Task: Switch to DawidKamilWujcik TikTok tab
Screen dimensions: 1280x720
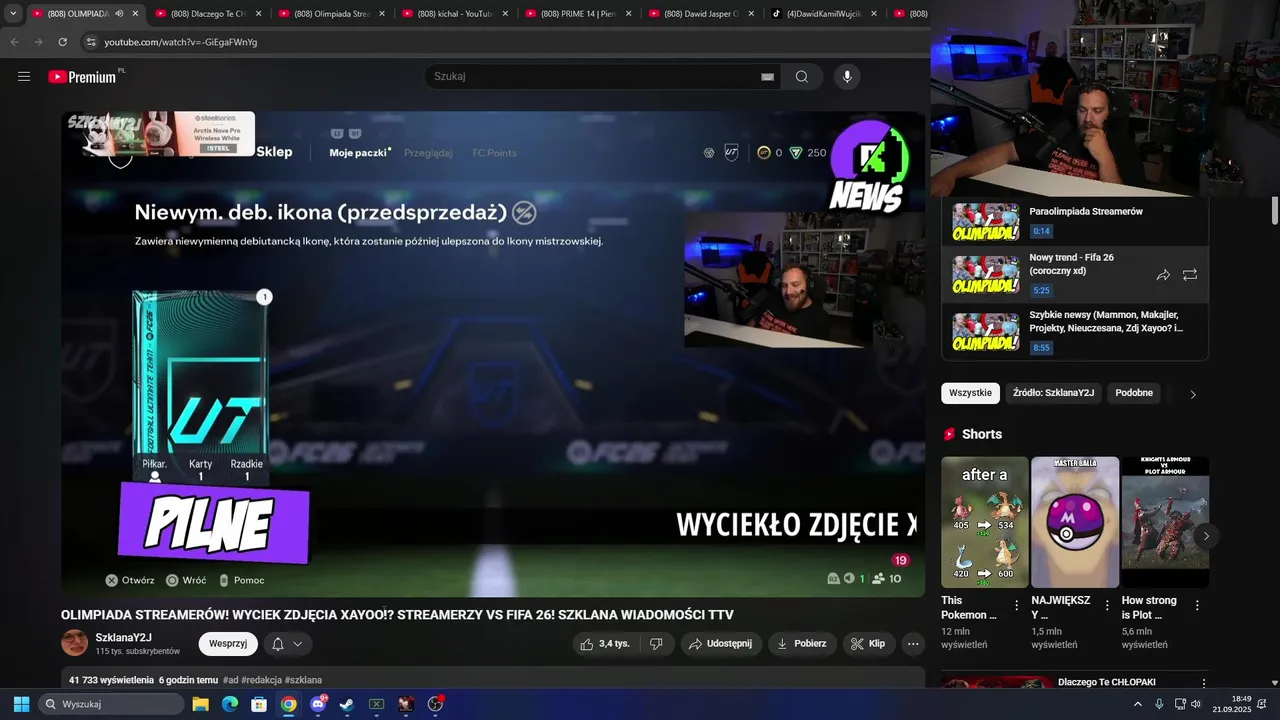Action: click(x=823, y=14)
